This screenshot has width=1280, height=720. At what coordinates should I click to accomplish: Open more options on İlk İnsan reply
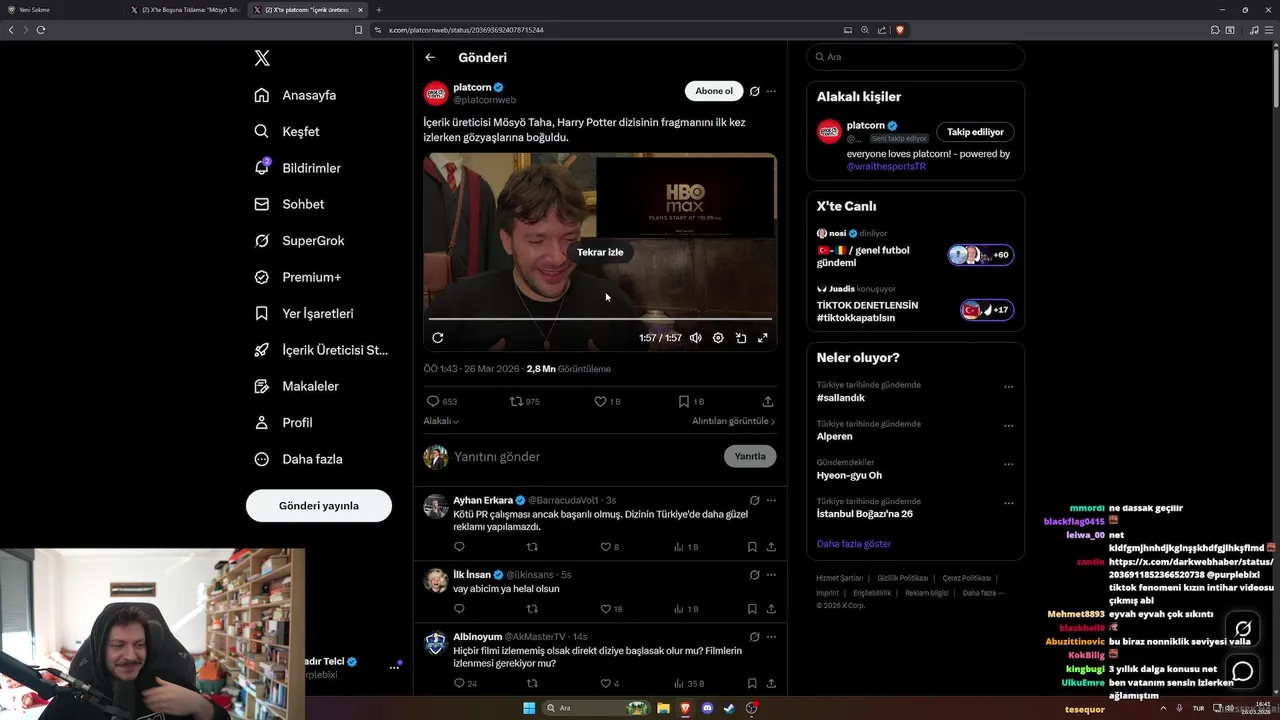point(771,575)
